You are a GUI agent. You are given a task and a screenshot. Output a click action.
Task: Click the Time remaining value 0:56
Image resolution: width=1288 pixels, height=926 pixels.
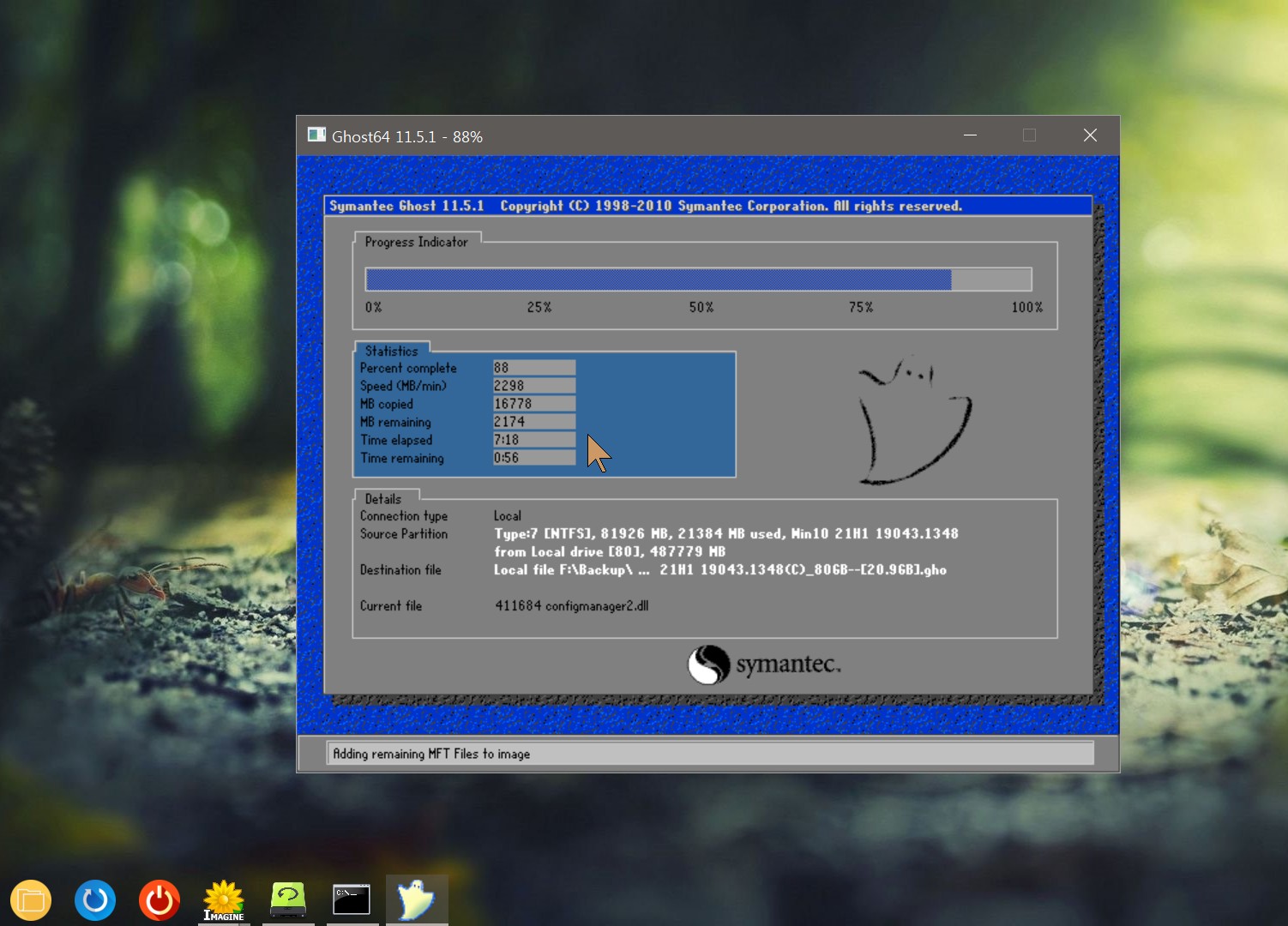pyautogui.click(x=533, y=458)
